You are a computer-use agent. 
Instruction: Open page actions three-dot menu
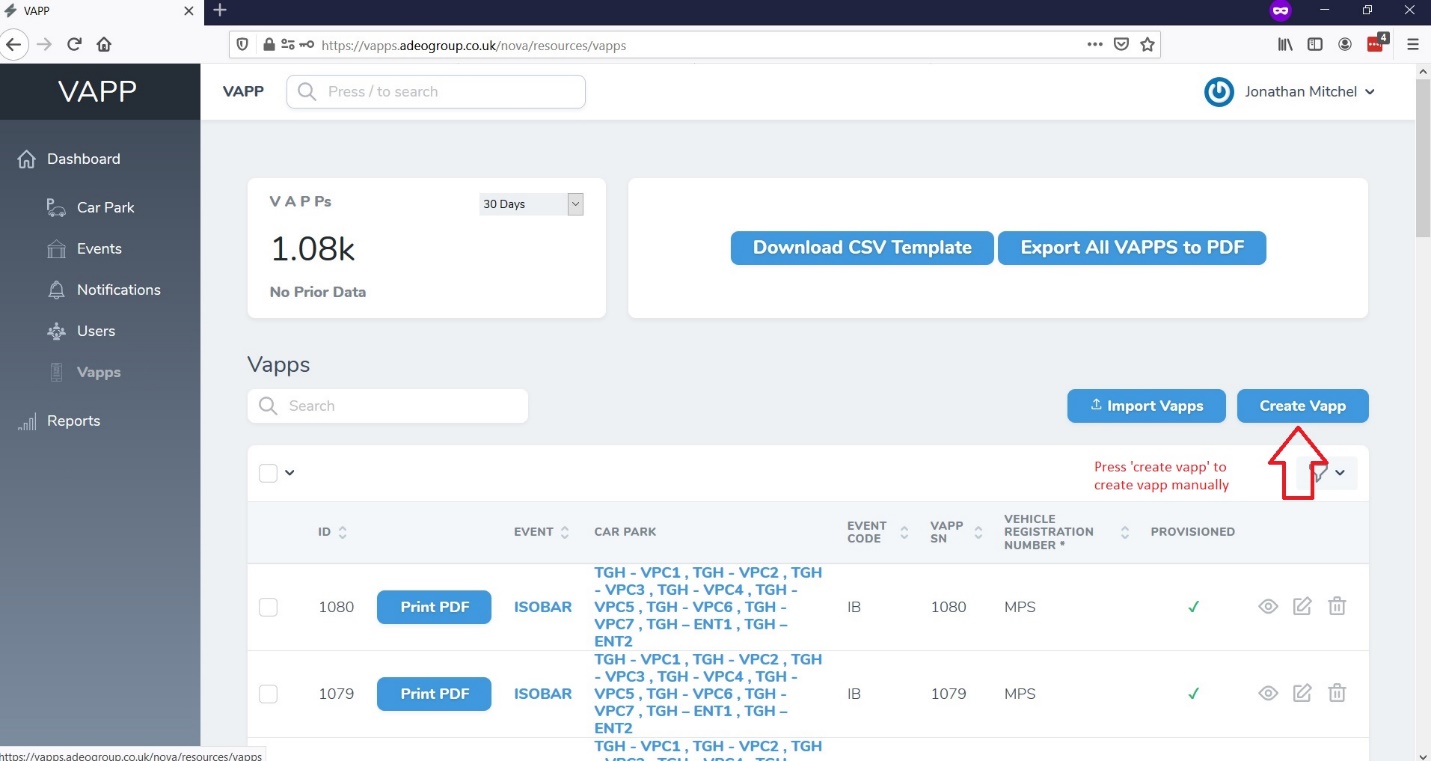coord(1095,44)
